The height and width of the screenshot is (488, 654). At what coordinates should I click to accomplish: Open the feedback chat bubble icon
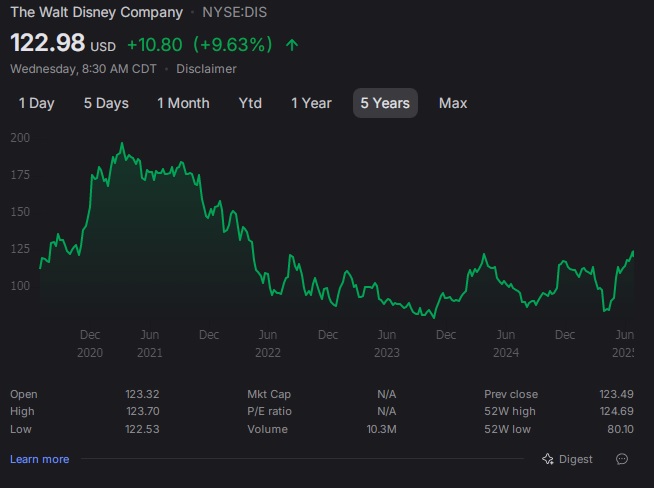point(622,459)
